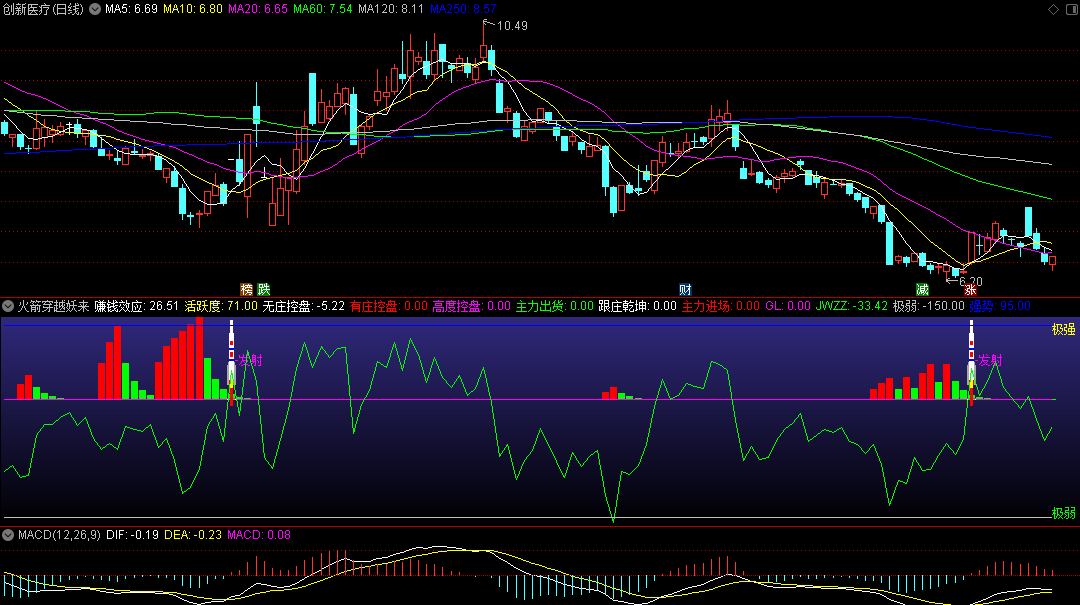Click the 创新医疗 (日线) chart title

point(44,9)
